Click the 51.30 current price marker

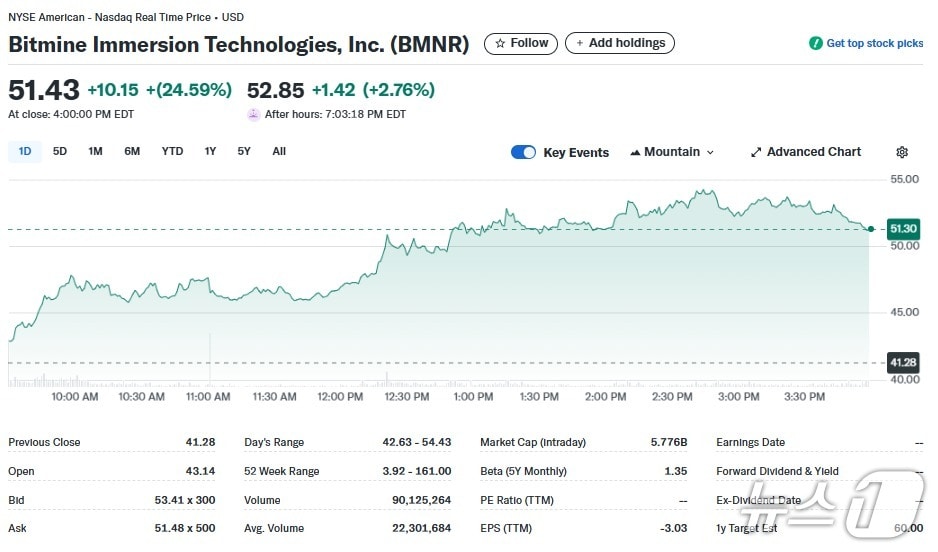coord(902,229)
